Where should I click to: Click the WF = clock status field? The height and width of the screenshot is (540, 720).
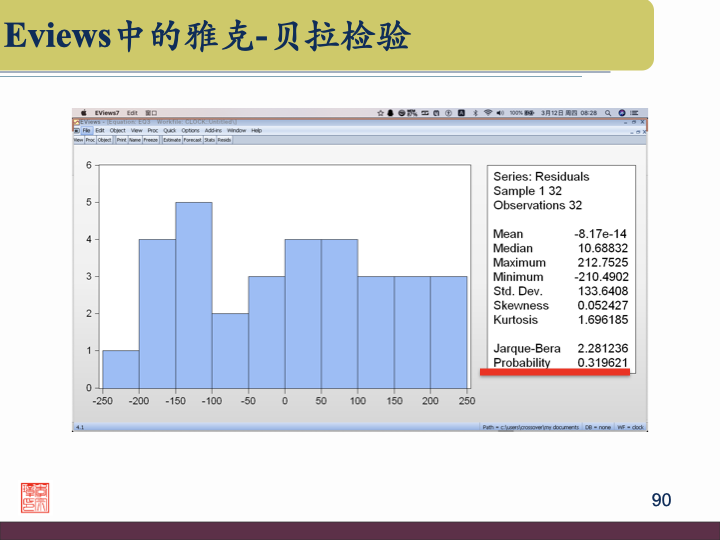pos(631,427)
